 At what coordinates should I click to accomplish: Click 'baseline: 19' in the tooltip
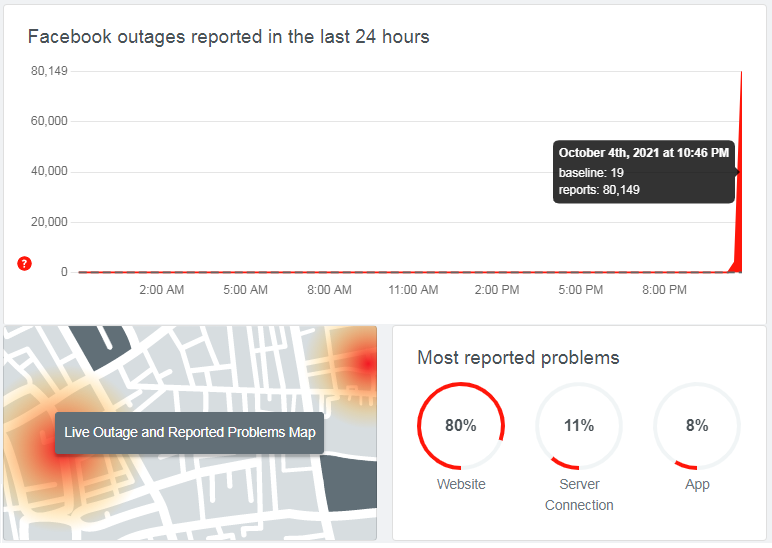tap(591, 173)
